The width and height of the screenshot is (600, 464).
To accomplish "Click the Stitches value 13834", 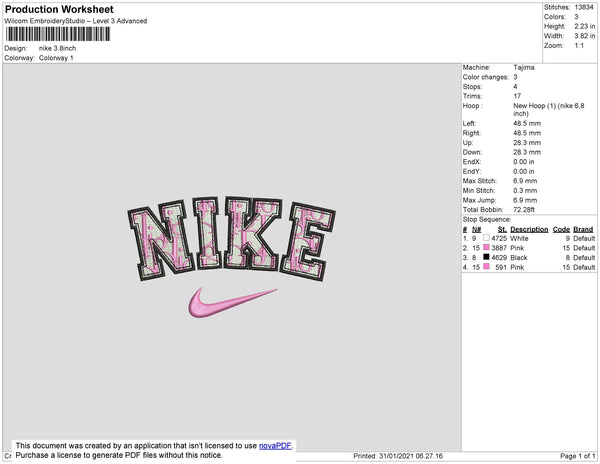I will tap(584, 7).
